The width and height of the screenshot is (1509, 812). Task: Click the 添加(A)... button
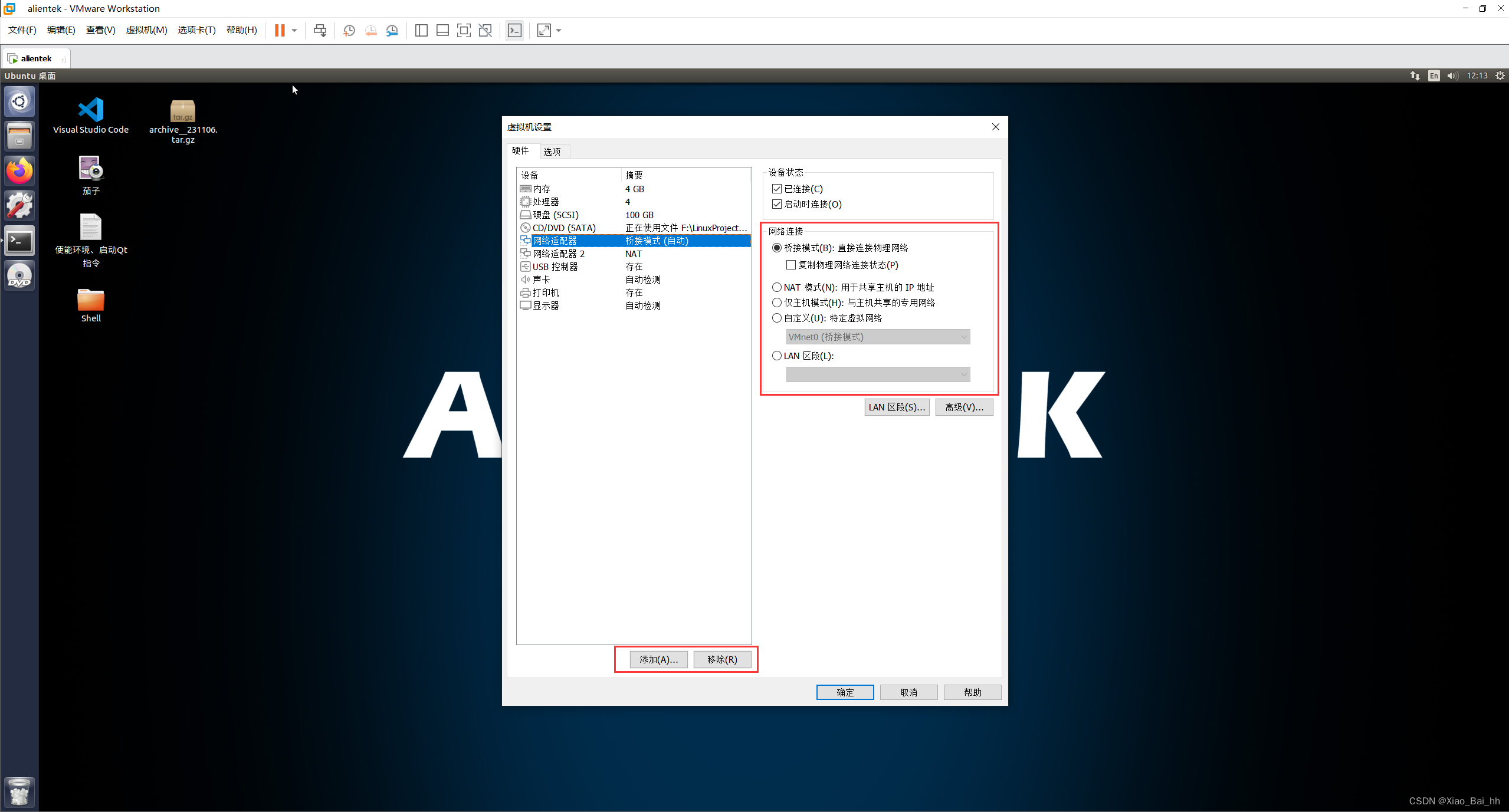pos(658,659)
